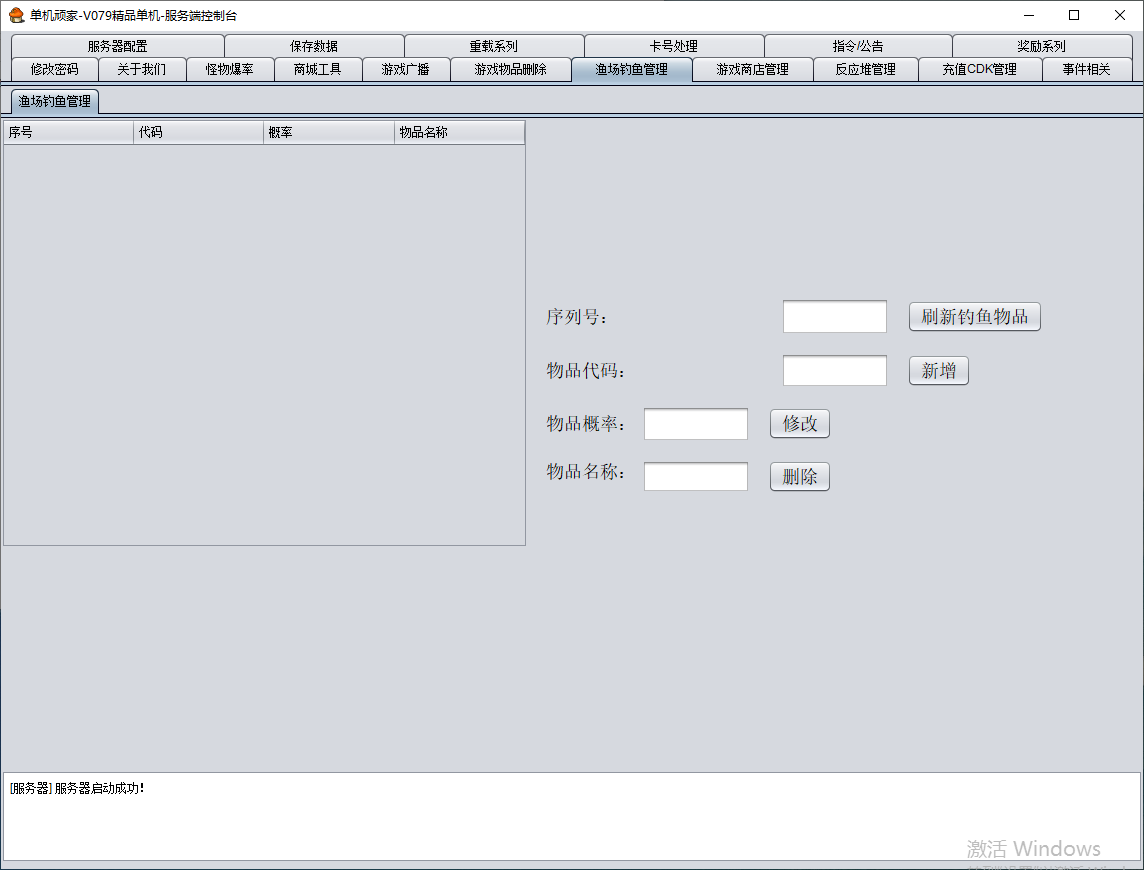Open the 商城工具 tab
Image resolution: width=1144 pixels, height=870 pixels.
[317, 69]
